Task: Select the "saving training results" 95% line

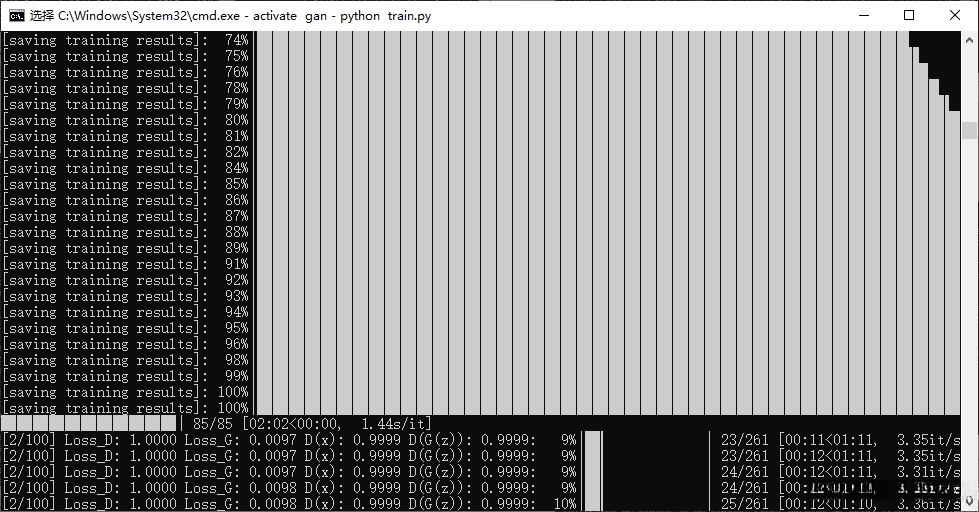Action: pyautogui.click(x=125, y=328)
